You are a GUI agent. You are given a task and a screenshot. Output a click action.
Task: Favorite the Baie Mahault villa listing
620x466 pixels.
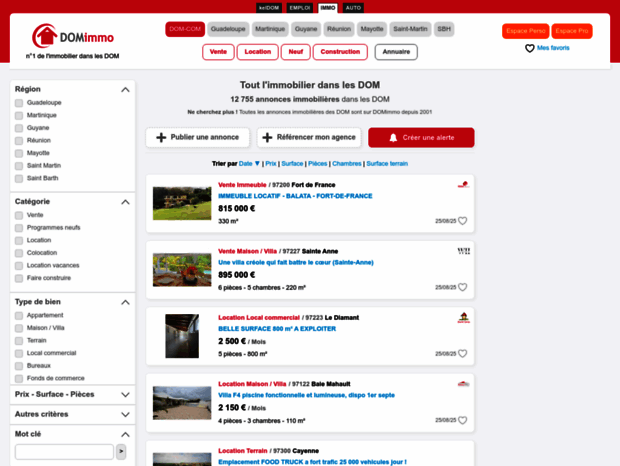coord(462,420)
